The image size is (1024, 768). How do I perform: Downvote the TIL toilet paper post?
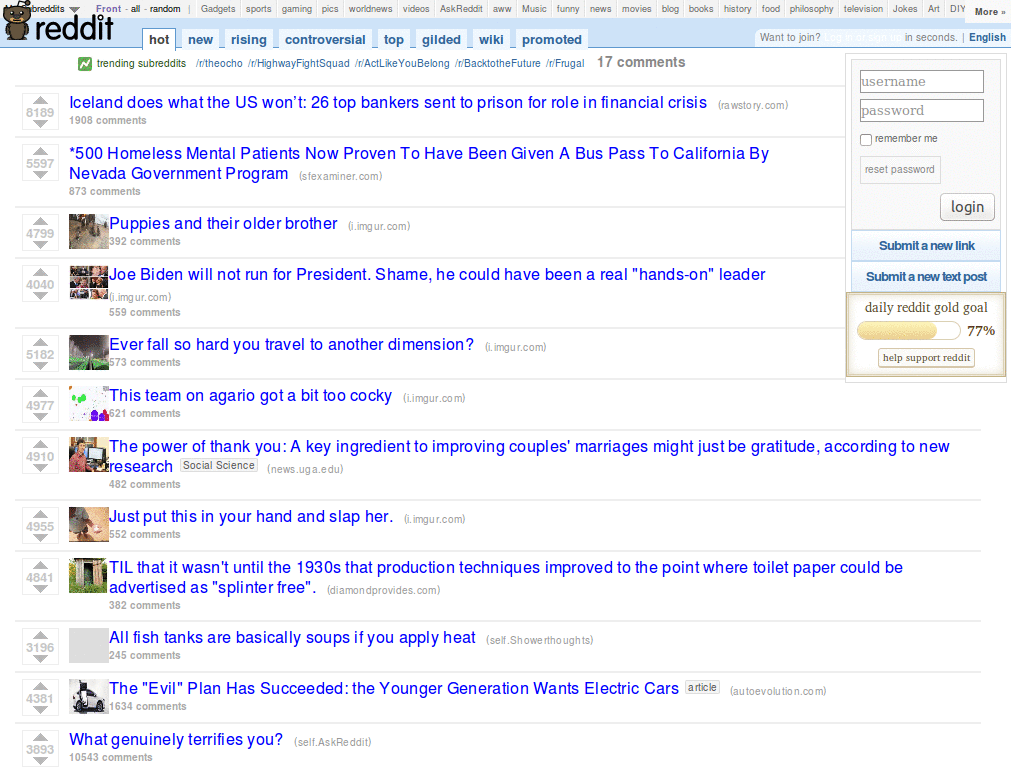point(40,589)
